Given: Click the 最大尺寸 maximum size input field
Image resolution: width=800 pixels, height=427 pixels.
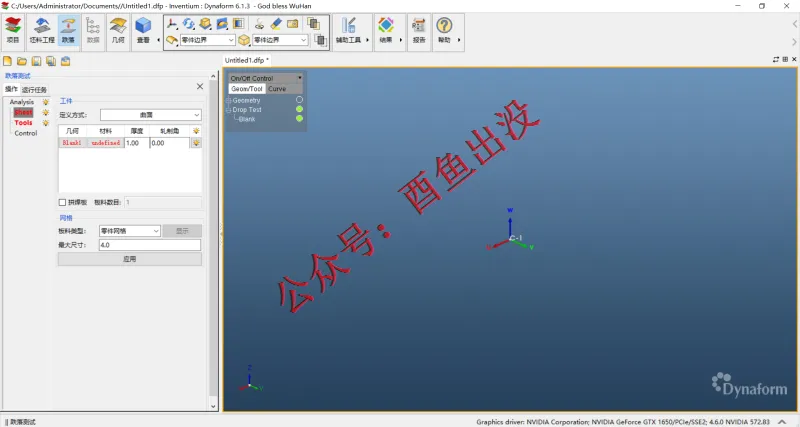Looking at the screenshot, I should pyautogui.click(x=149, y=245).
